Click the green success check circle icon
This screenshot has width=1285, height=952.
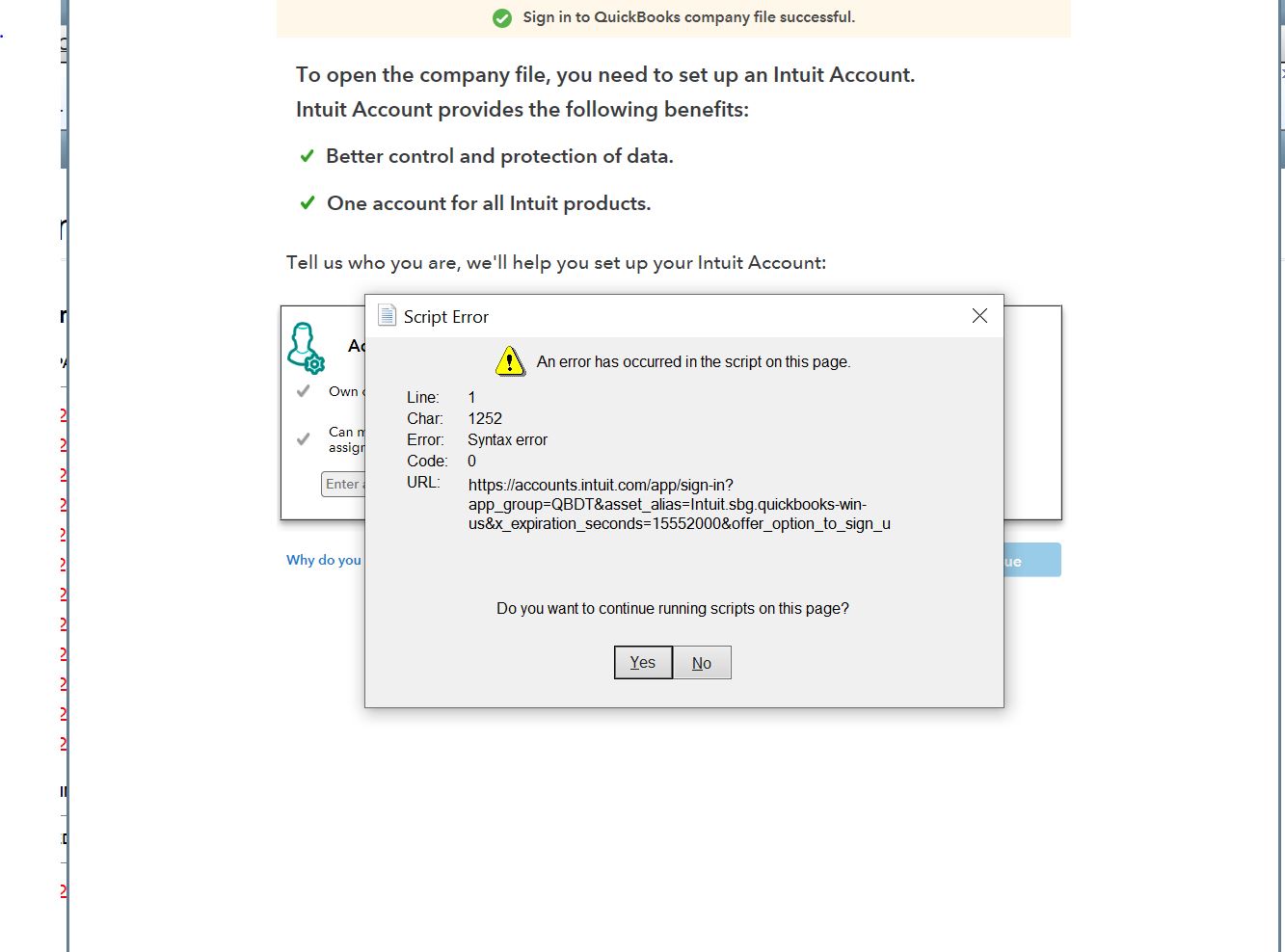[x=502, y=17]
